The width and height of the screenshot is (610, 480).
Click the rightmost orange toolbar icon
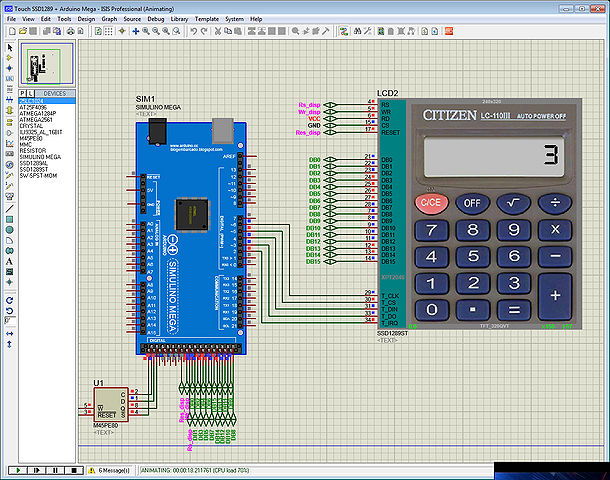pos(449,32)
